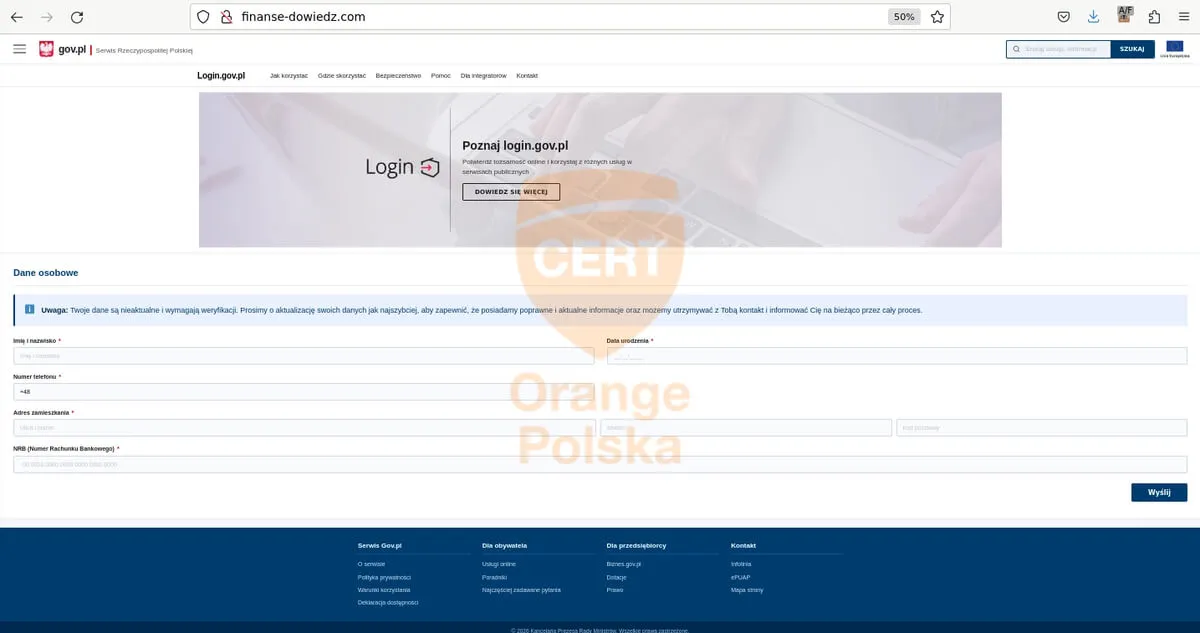Click the browser forward arrow
This screenshot has height=633, width=1200.
tap(46, 17)
